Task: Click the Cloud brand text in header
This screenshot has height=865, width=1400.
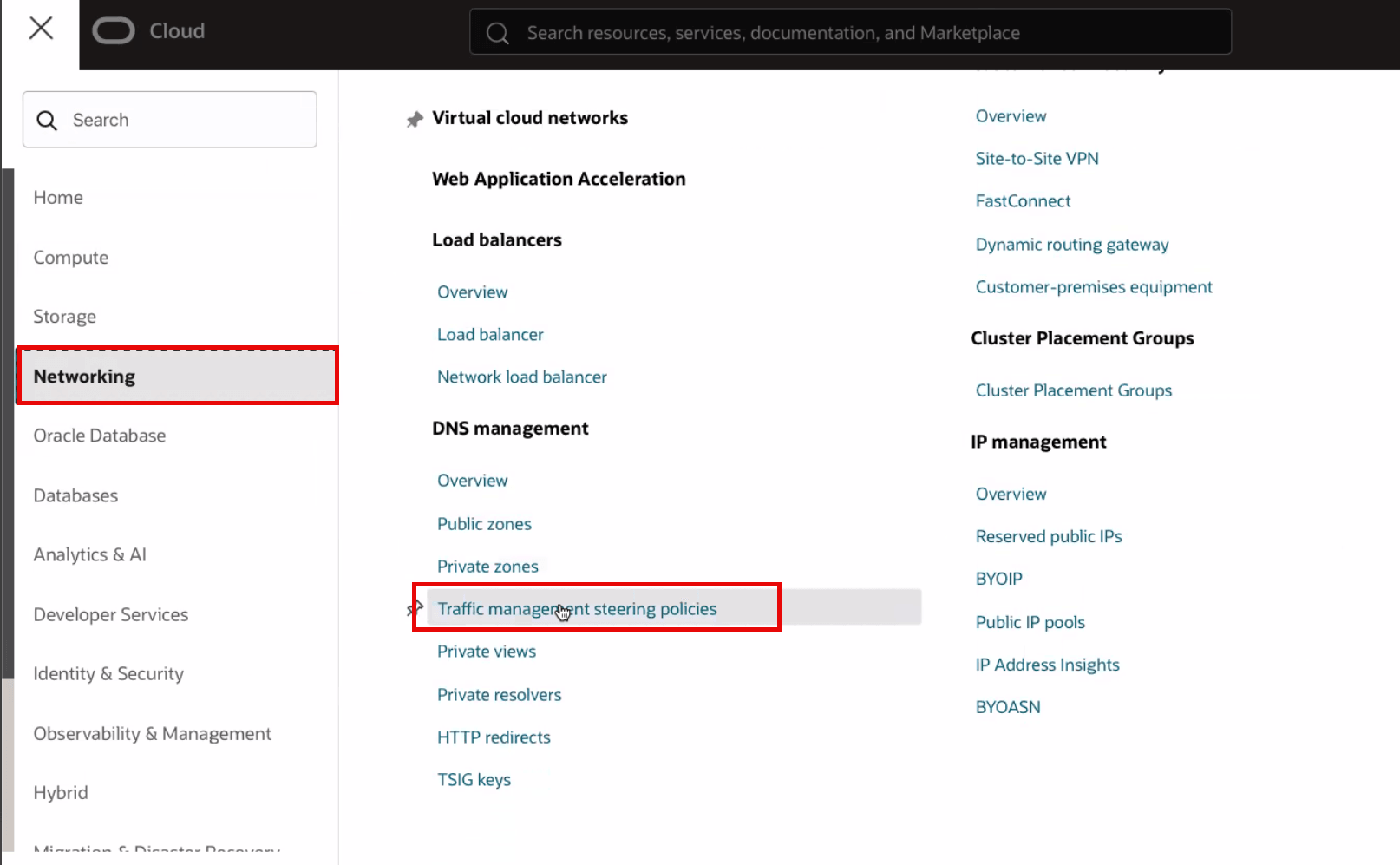Action: (x=177, y=31)
